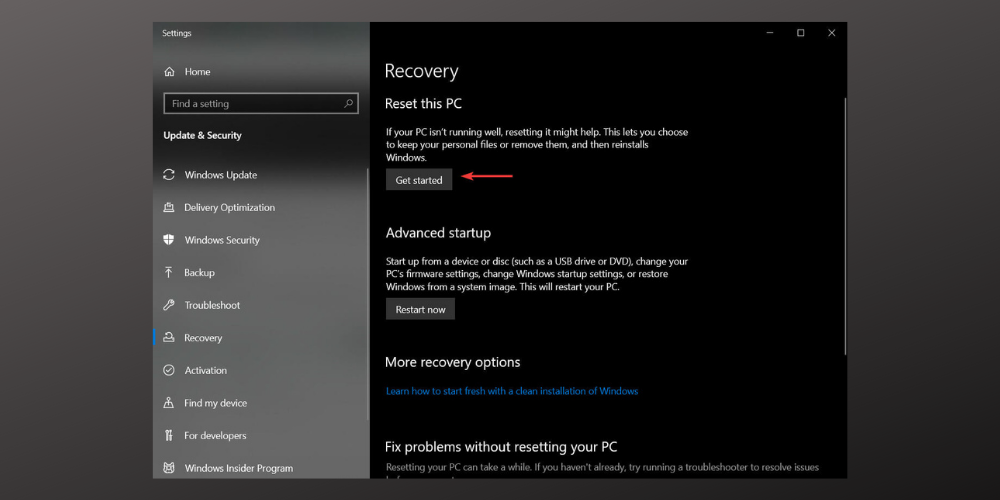Viewport: 1000px width, 500px height.
Task: Click the Home icon in sidebar
Action: (x=168, y=72)
